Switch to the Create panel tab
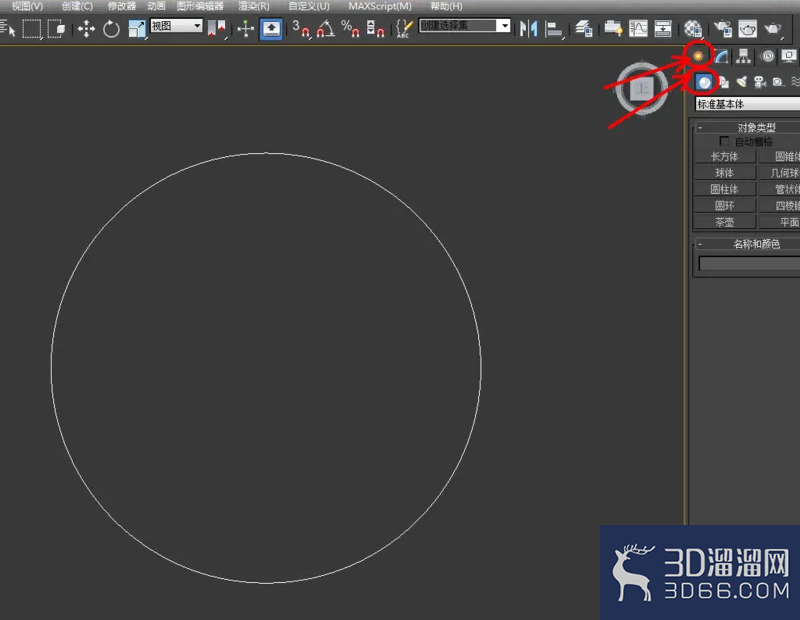Image resolution: width=800 pixels, height=620 pixels. [698, 56]
